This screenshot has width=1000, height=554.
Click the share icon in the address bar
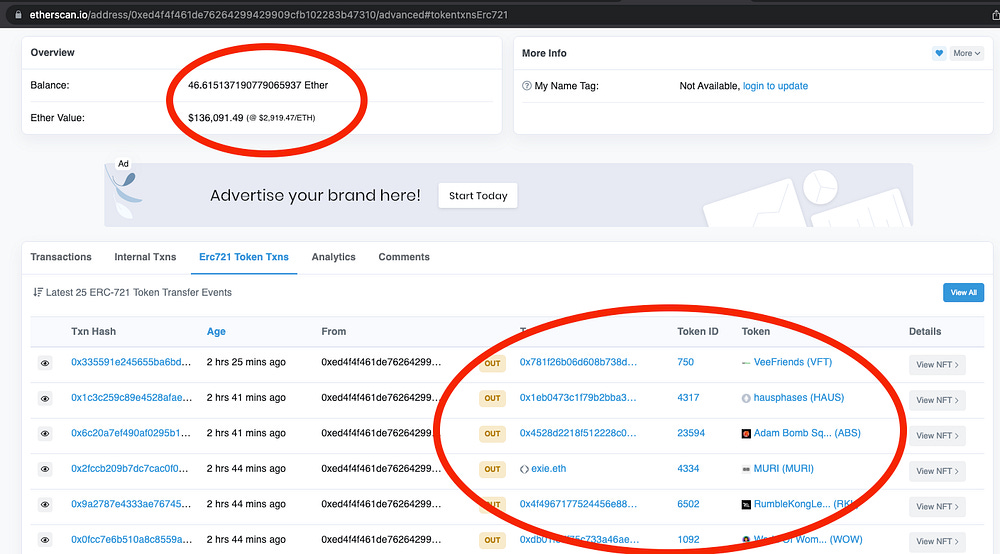click(x=995, y=15)
